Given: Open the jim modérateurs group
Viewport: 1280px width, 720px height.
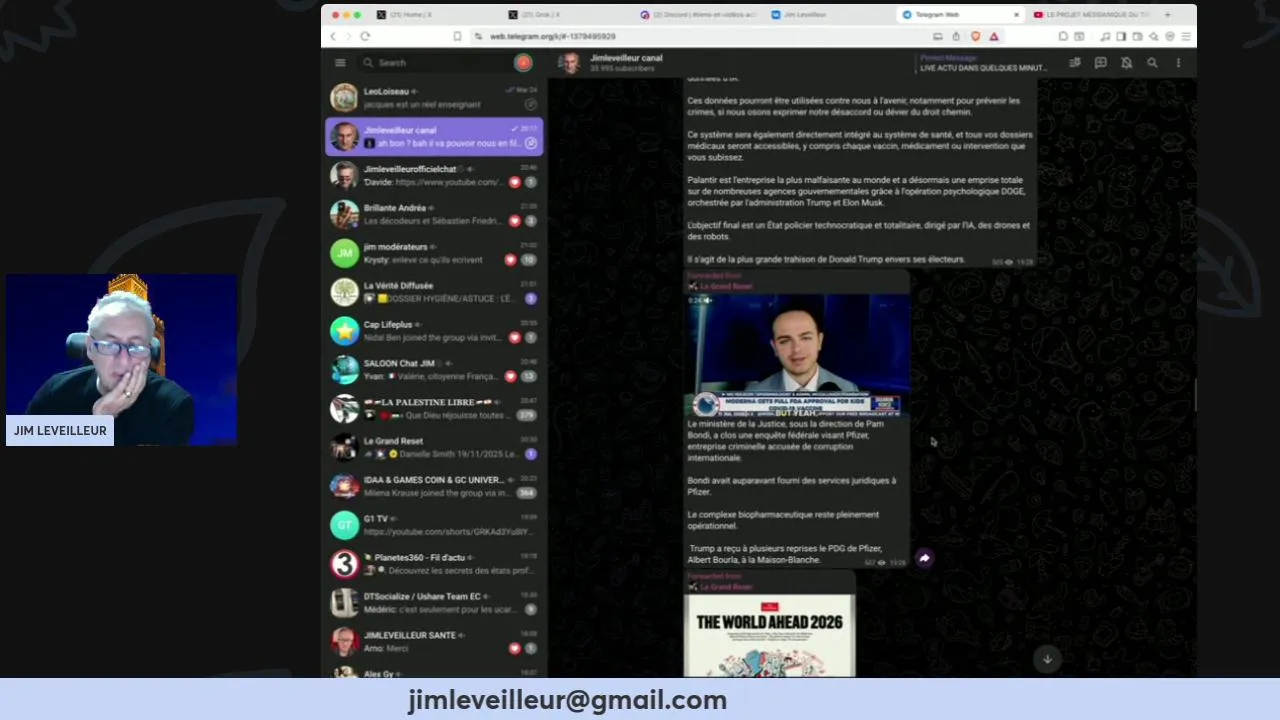Looking at the screenshot, I should 434,253.
